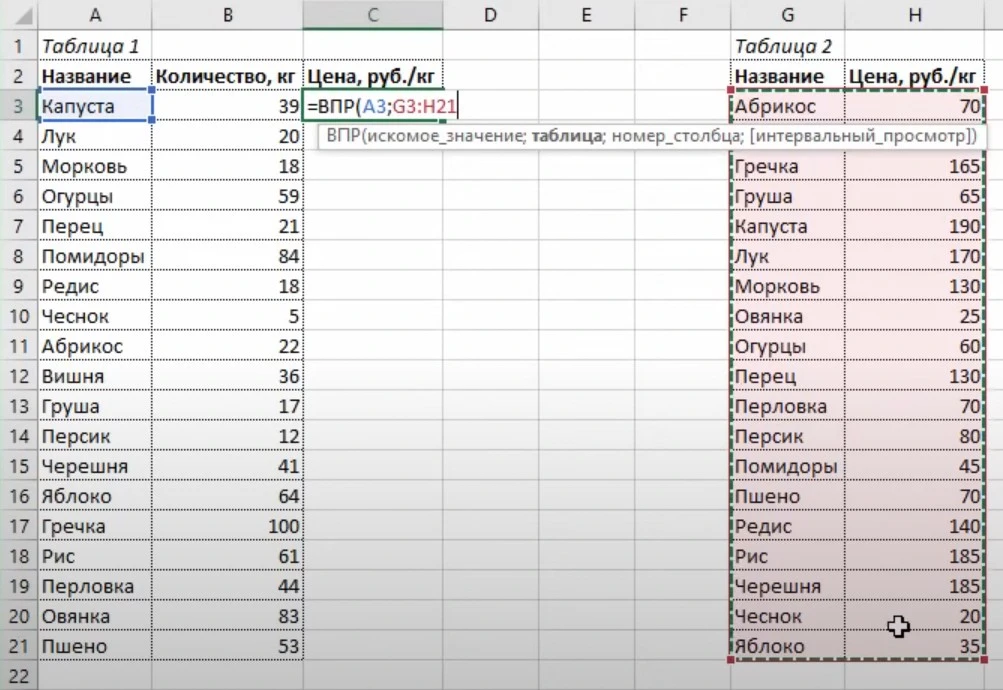Select column A header
Viewport: 1003px width, 690px height.
94,15
